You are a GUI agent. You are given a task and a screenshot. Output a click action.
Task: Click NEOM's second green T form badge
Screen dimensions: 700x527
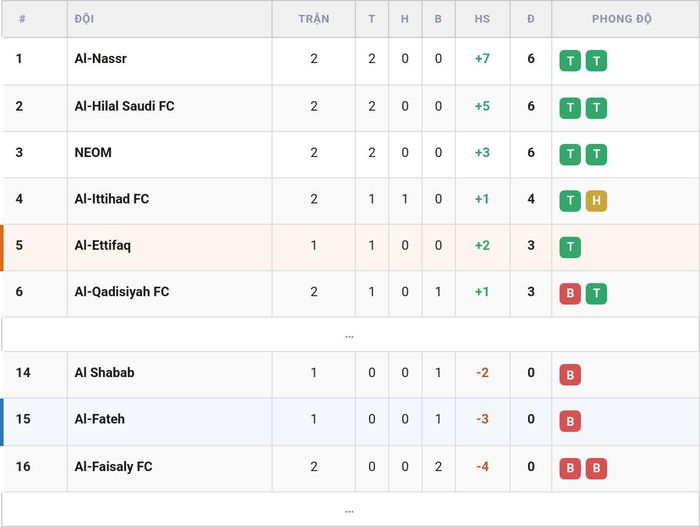[596, 154]
